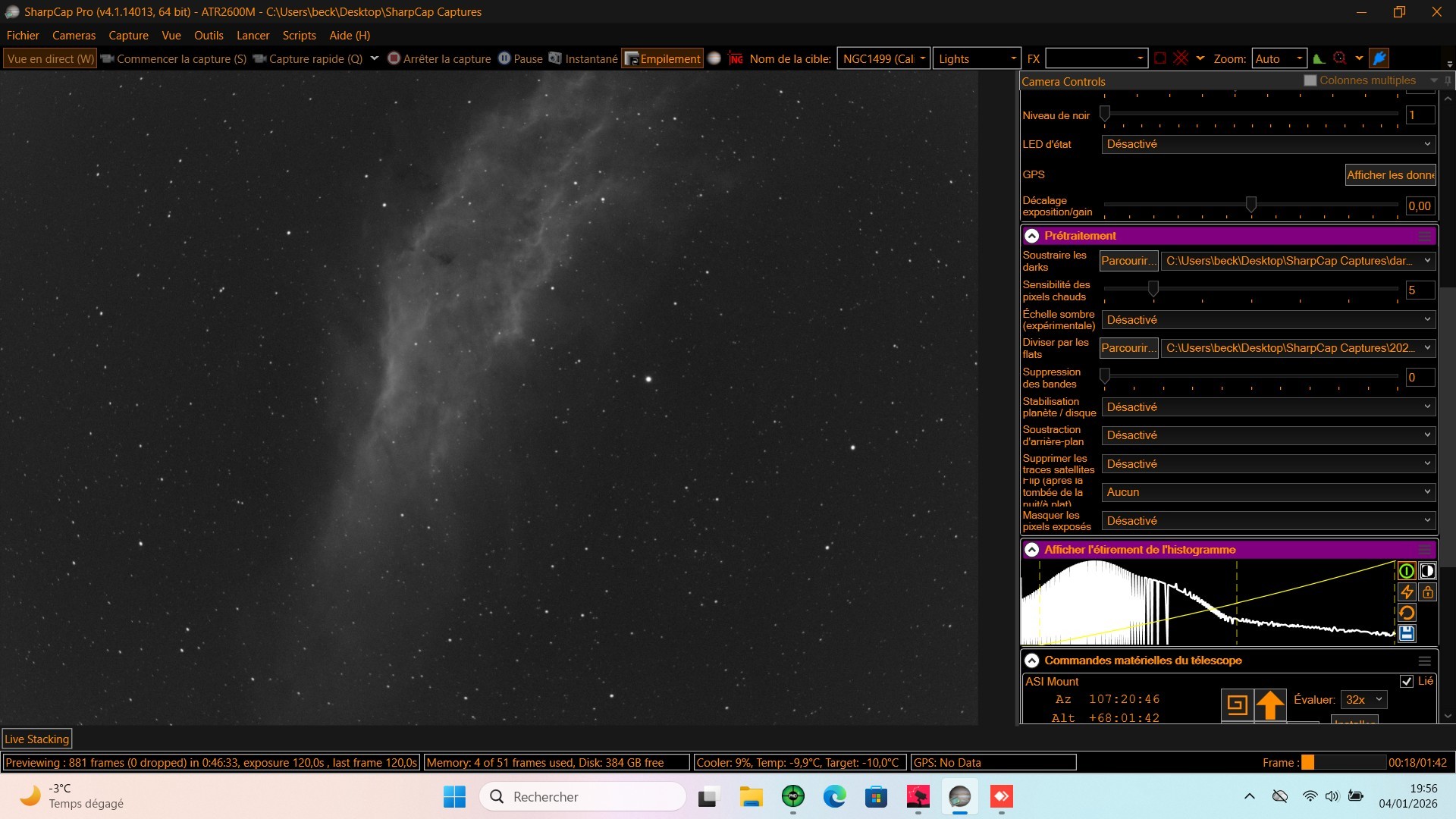Click the SharpCap icon in the taskbar
This screenshot has height=819, width=1456.
[959, 797]
